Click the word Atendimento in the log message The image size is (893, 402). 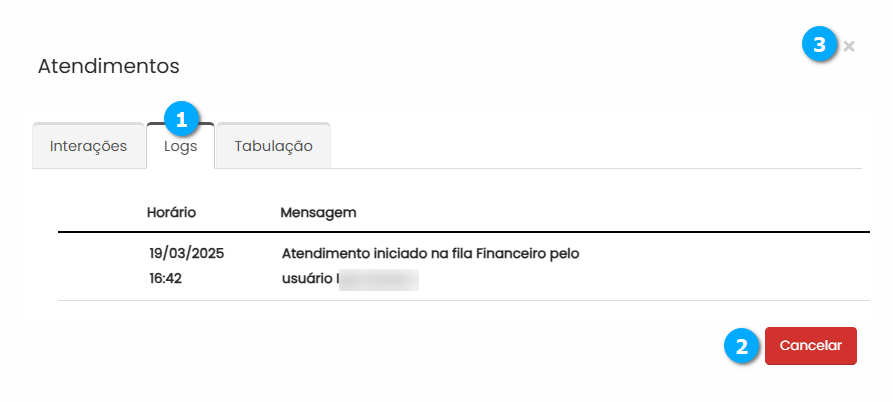click(x=325, y=253)
